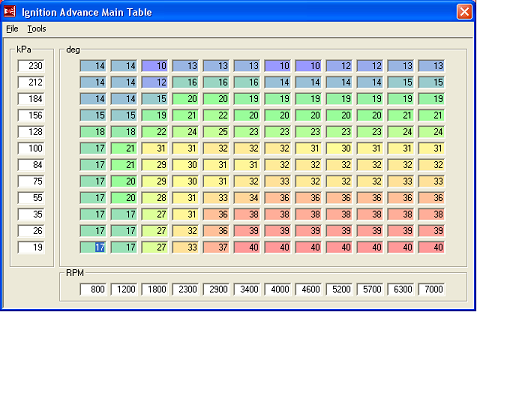Click the 1200 RPM axis field
Image resolution: width=528 pixels, height=396 pixels.
click(x=124, y=289)
